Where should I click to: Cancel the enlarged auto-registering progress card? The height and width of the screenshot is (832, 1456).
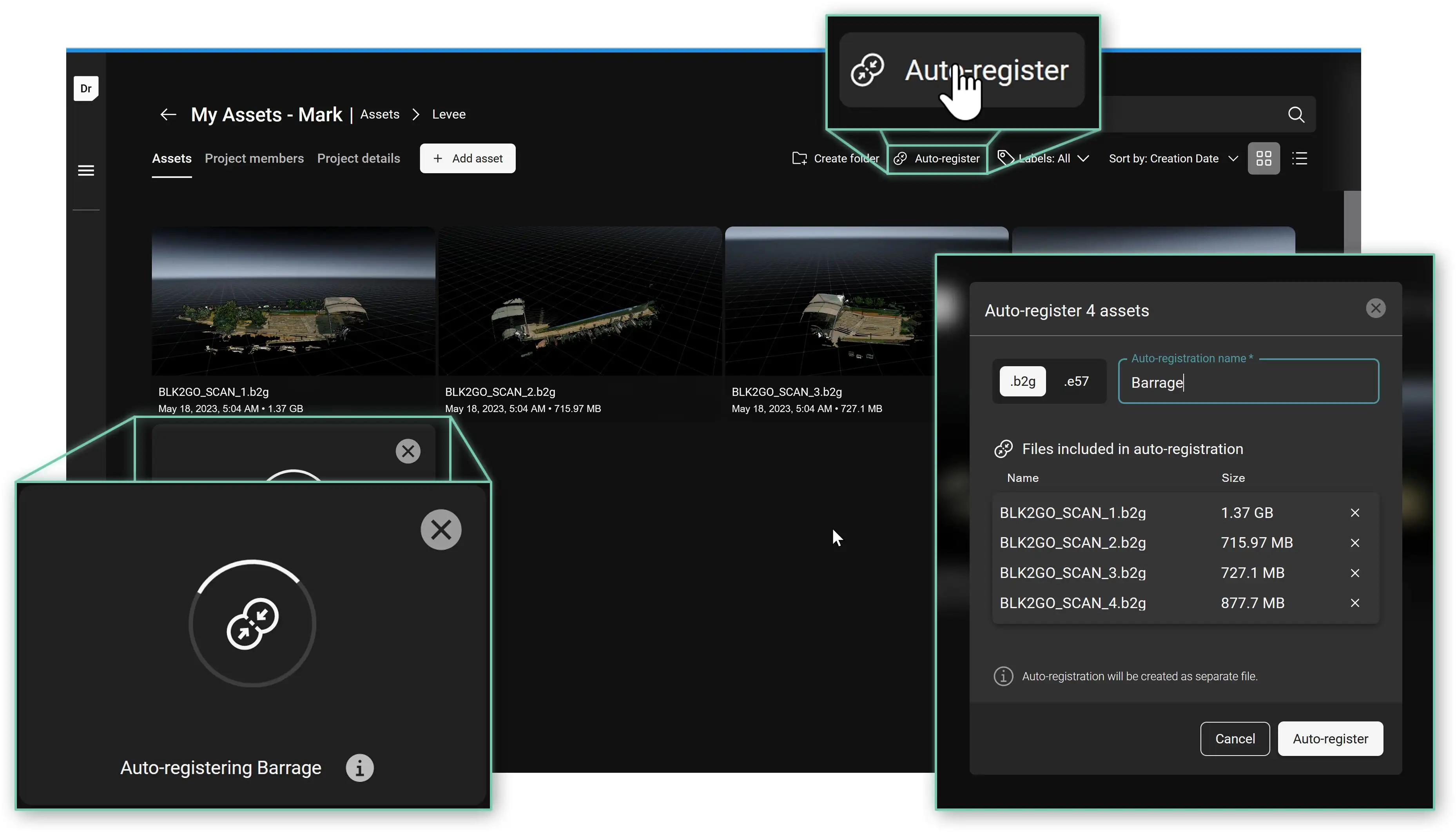click(441, 530)
